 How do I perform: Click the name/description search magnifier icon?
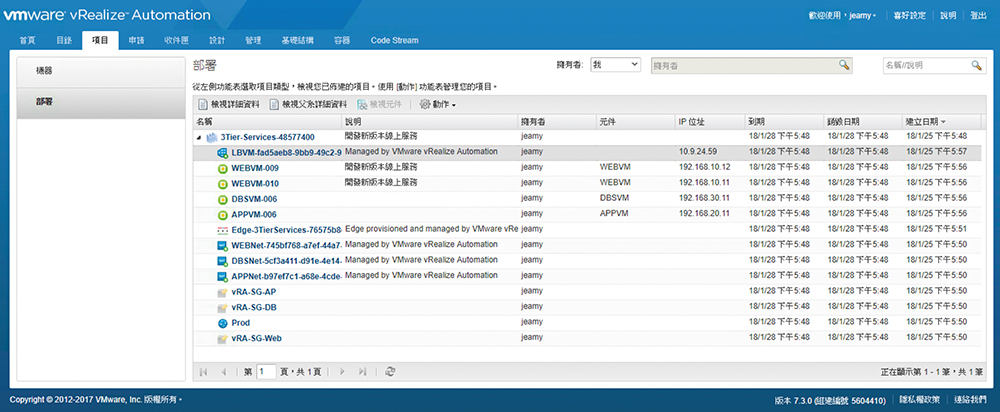tap(976, 65)
